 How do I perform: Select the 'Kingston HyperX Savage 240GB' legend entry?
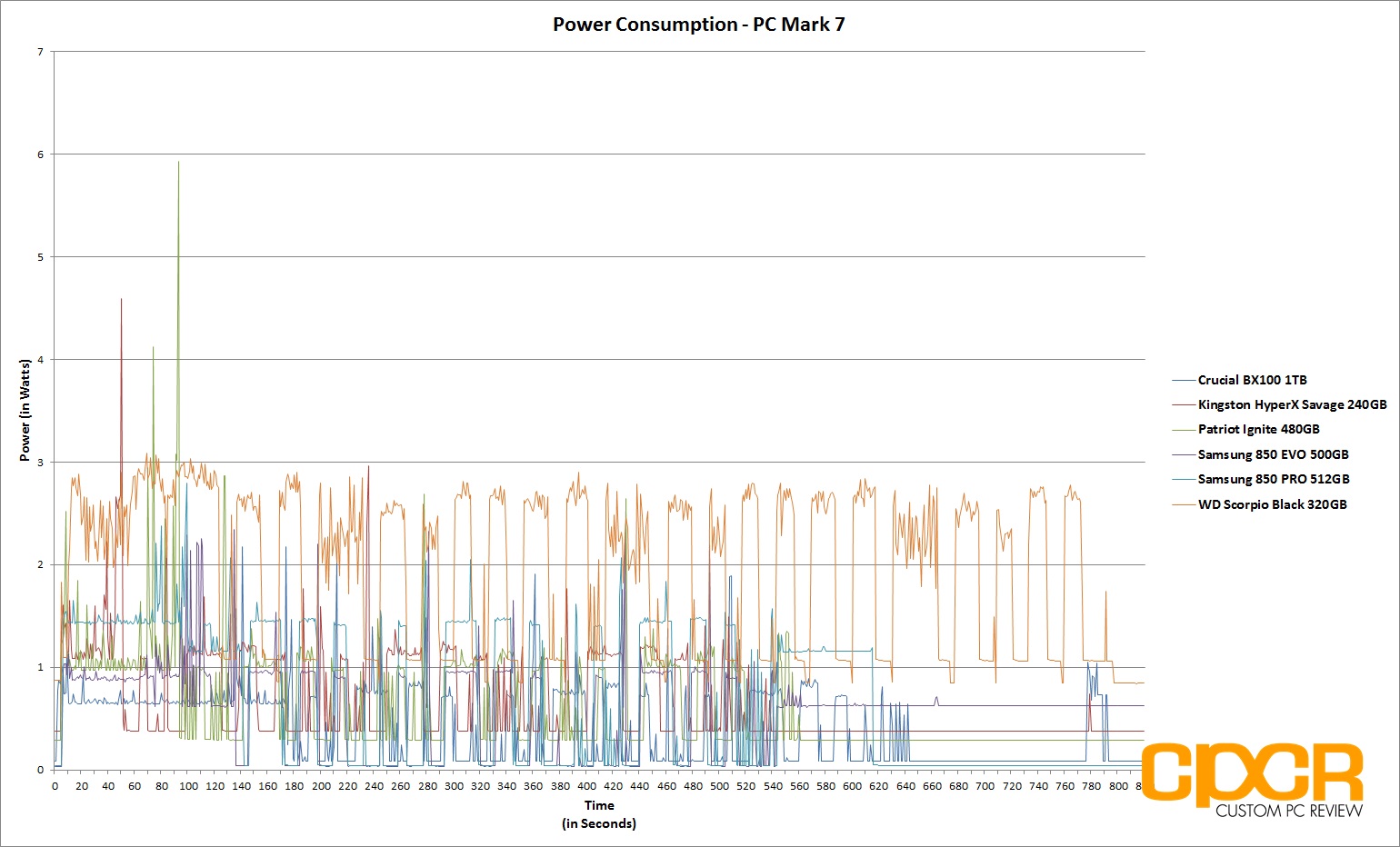[x=1280, y=404]
